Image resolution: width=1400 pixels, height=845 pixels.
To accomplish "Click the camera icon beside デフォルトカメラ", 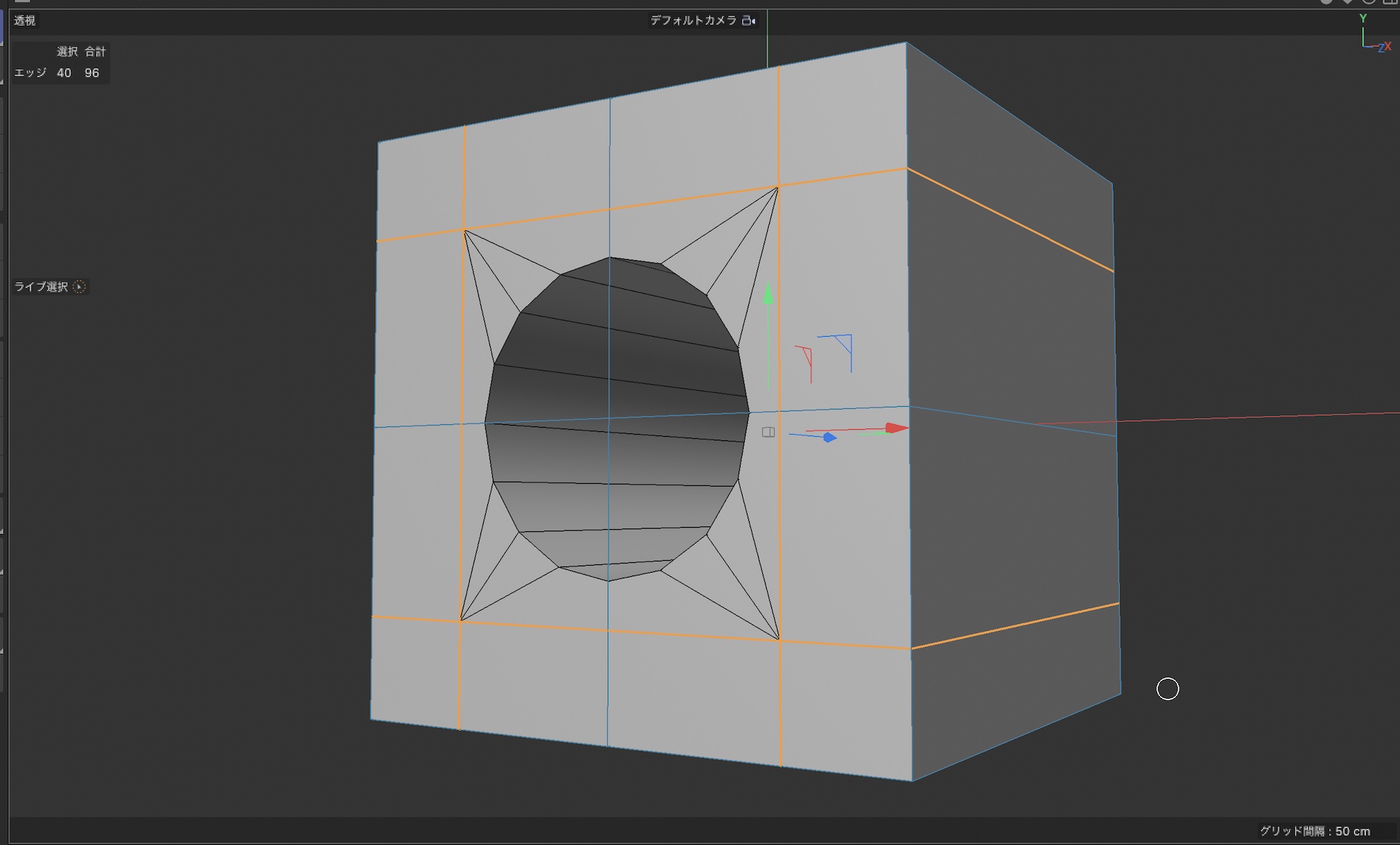I will click(x=748, y=20).
